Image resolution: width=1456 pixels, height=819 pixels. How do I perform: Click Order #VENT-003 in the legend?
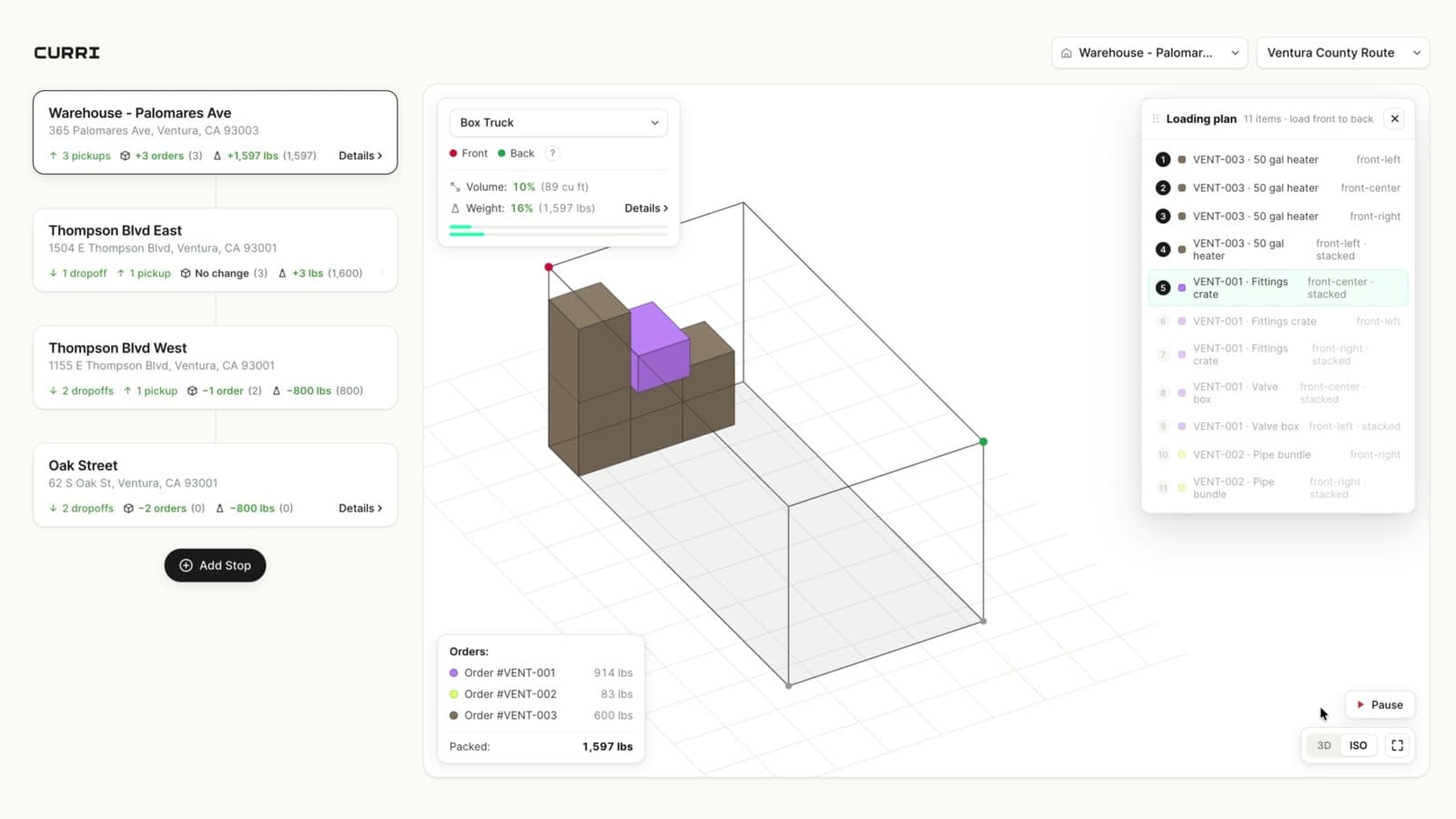(x=541, y=715)
